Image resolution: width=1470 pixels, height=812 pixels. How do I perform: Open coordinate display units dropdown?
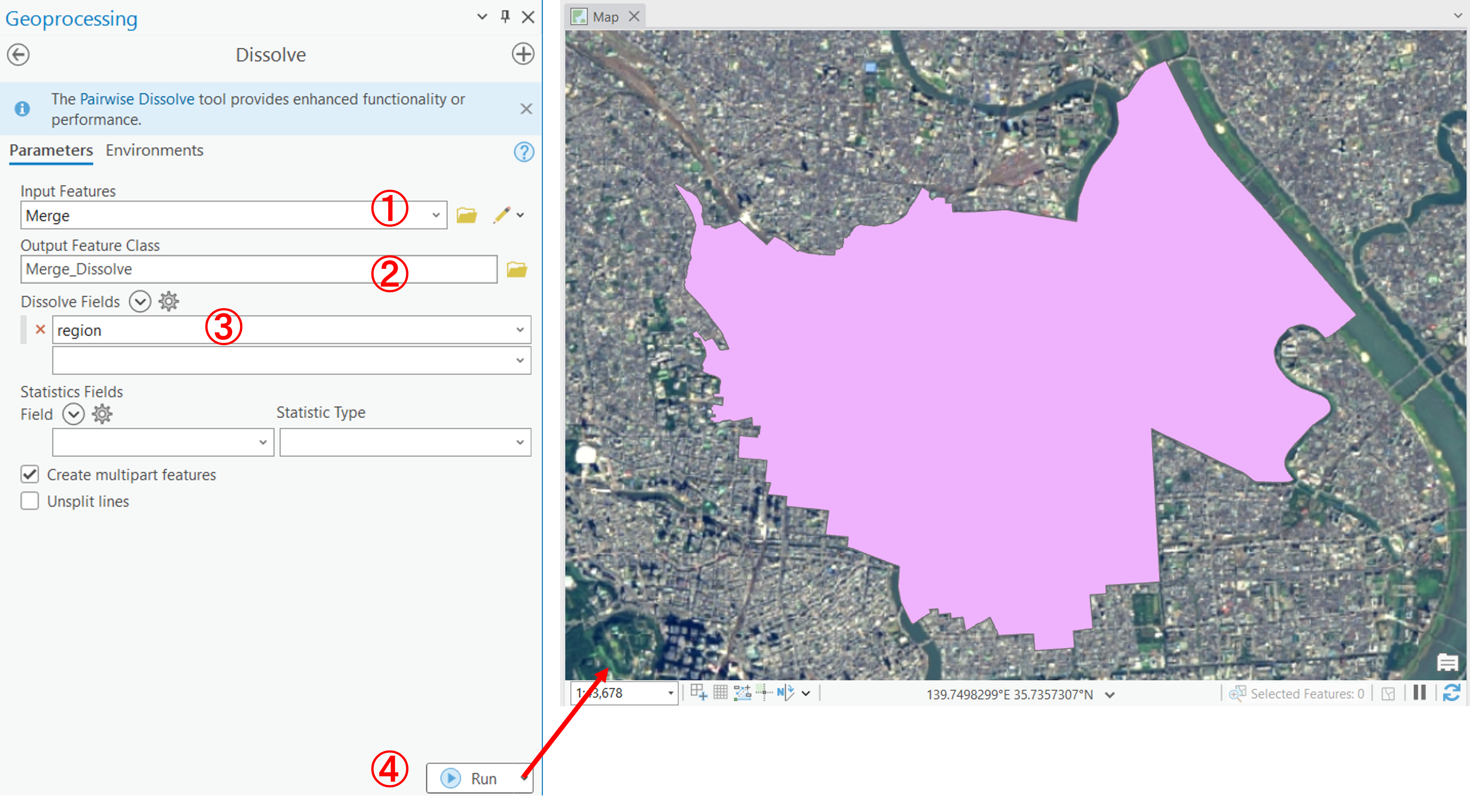pos(1110,695)
